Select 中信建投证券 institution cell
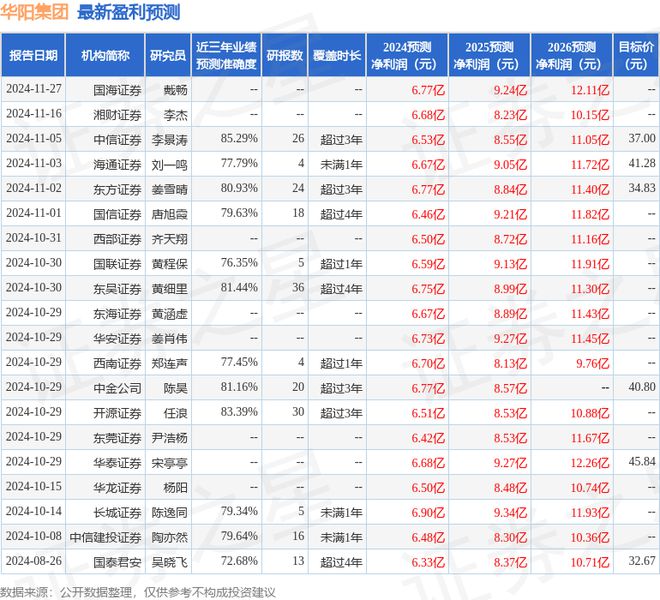 coord(105,537)
